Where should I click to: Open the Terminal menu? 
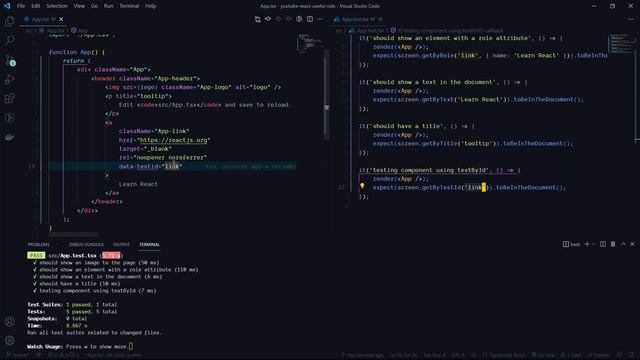[x=129, y=6]
